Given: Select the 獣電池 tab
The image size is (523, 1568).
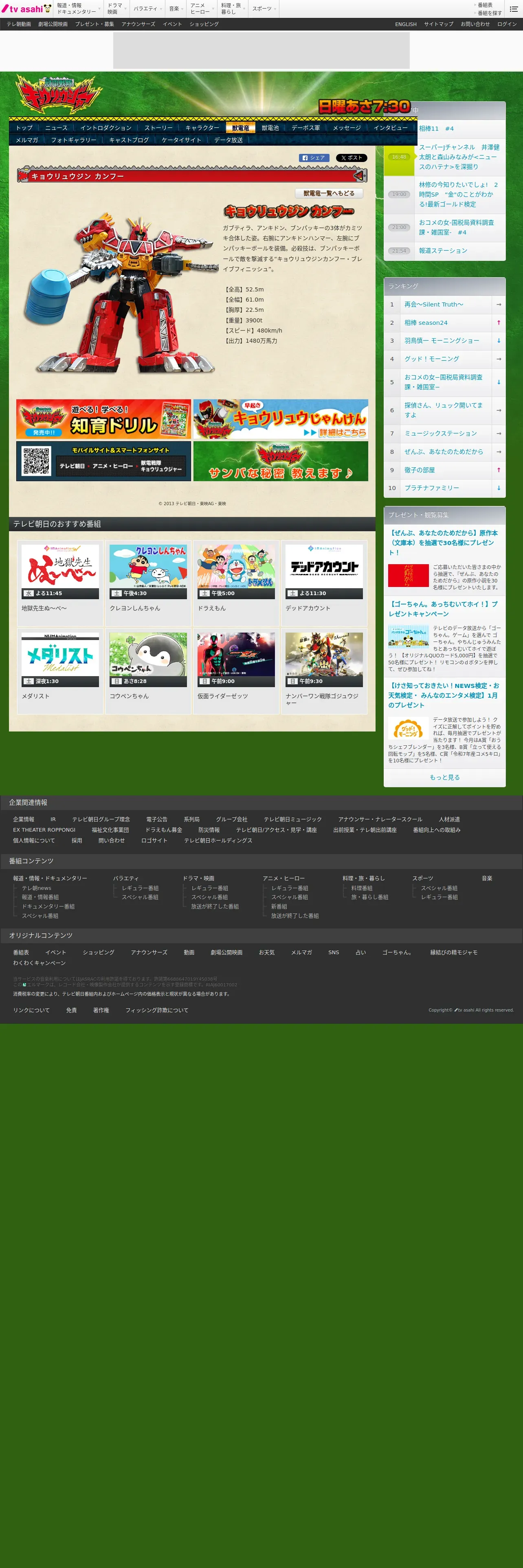Looking at the screenshot, I should click(x=270, y=128).
